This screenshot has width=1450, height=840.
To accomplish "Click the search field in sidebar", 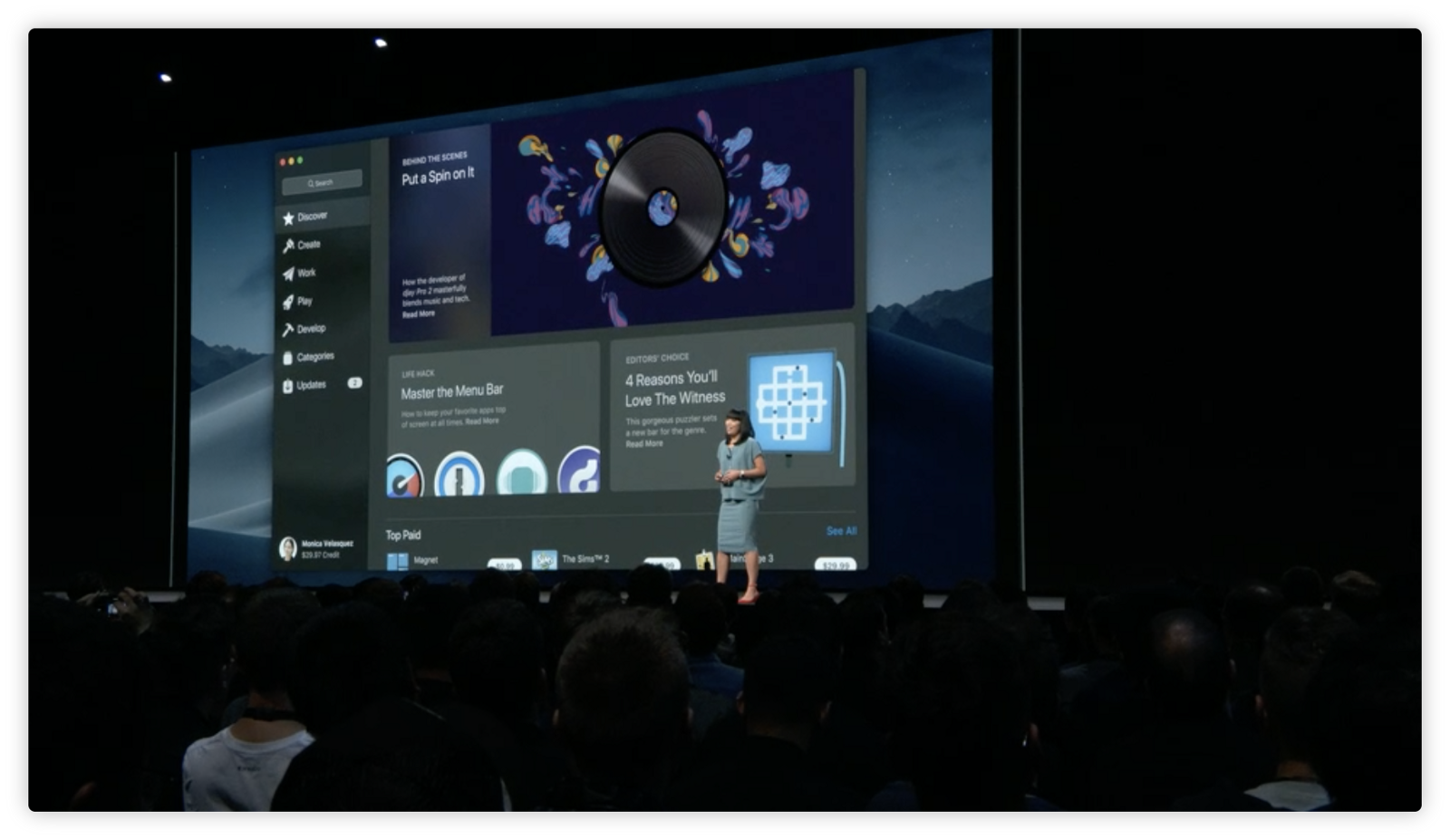I will click(322, 182).
